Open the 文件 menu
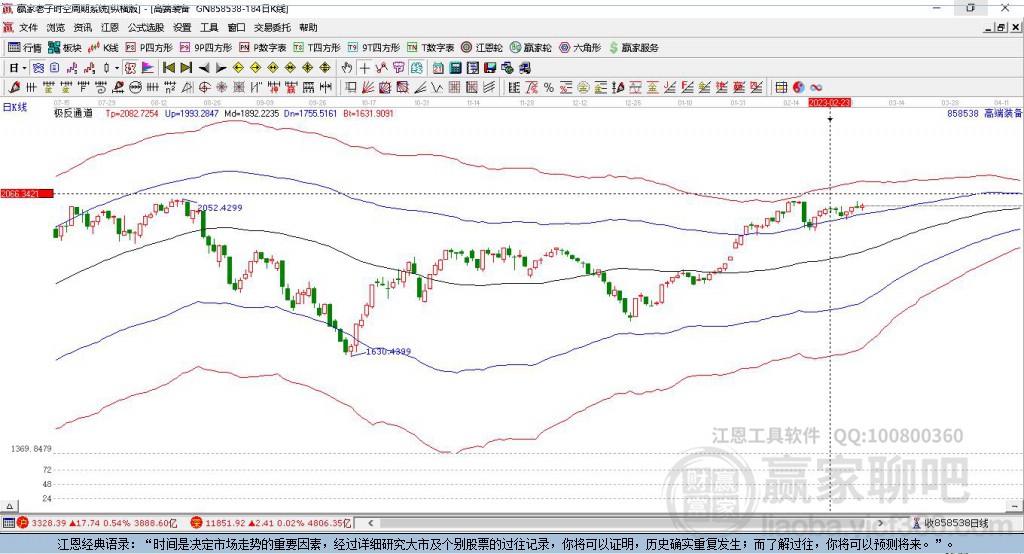1024x554 pixels. click(x=28, y=27)
